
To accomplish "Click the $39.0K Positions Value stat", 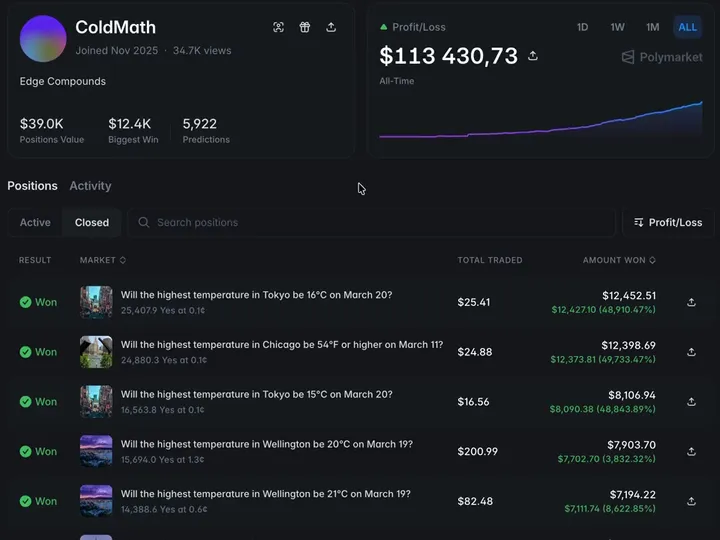I will tap(51, 130).
